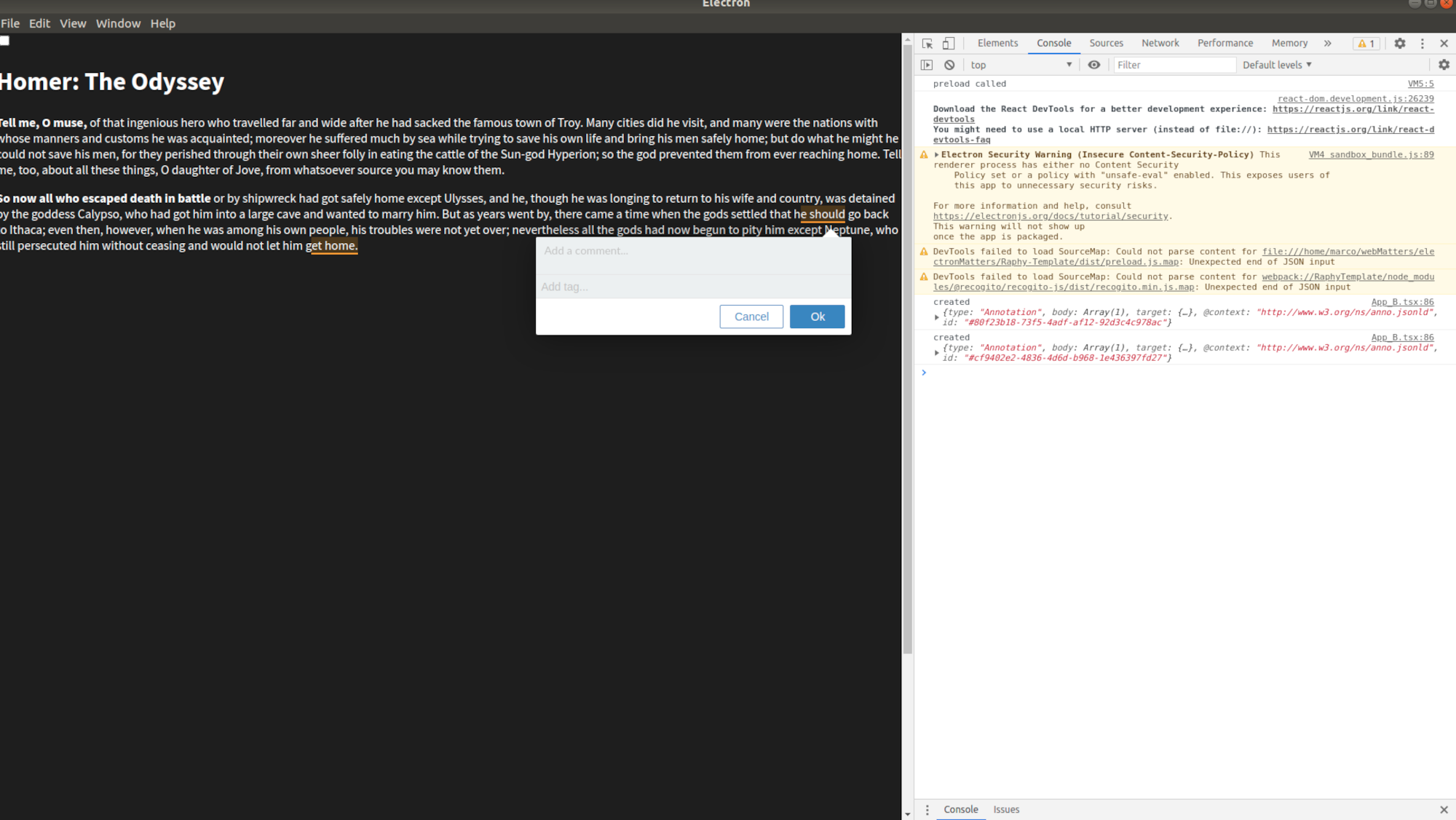Image resolution: width=1456 pixels, height=820 pixels.
Task: Click the eye icon to create live expression
Action: click(x=1094, y=65)
